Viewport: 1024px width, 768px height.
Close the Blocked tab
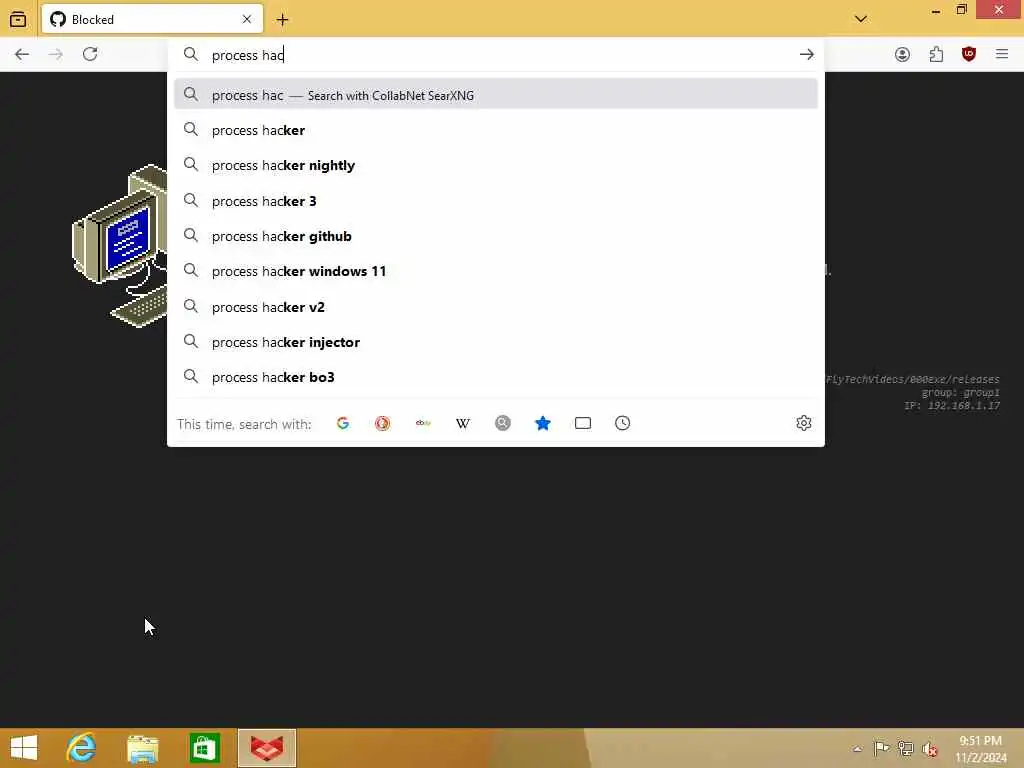[247, 20]
